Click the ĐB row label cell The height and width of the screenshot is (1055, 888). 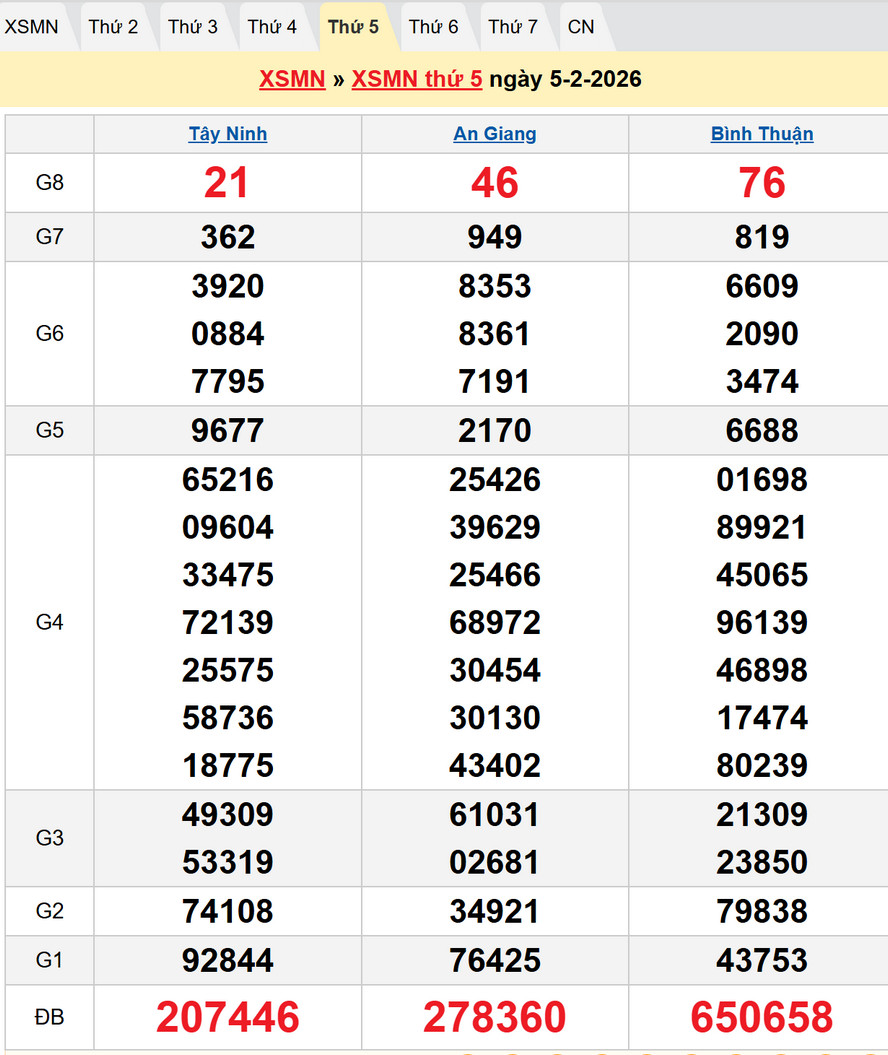[49, 1017]
